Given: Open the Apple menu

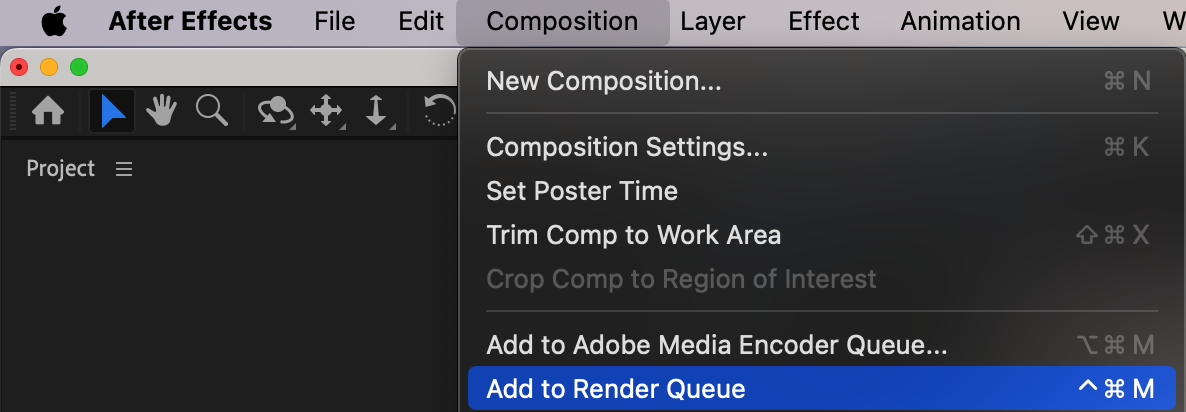Looking at the screenshot, I should tap(54, 21).
